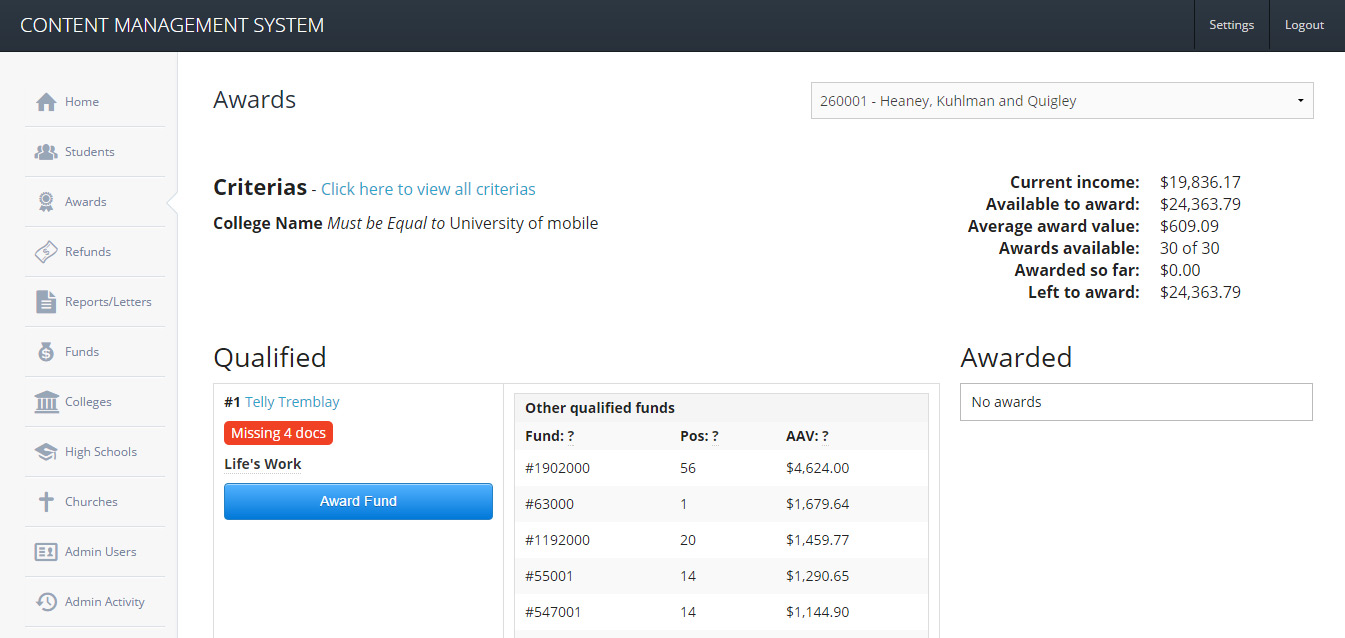Select the Churches cross icon
The image size is (1345, 638).
point(46,501)
